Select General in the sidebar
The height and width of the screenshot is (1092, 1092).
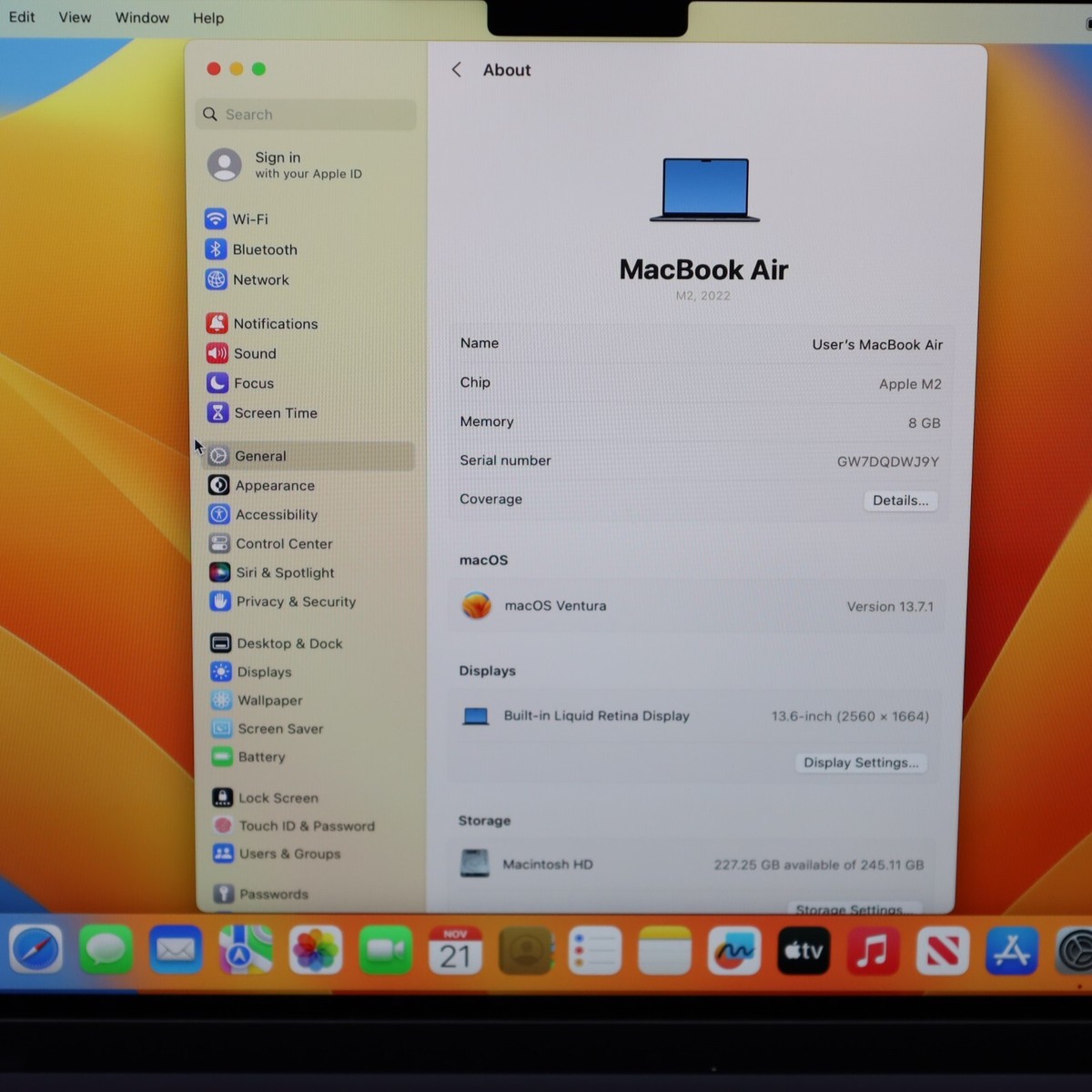pyautogui.click(x=308, y=456)
